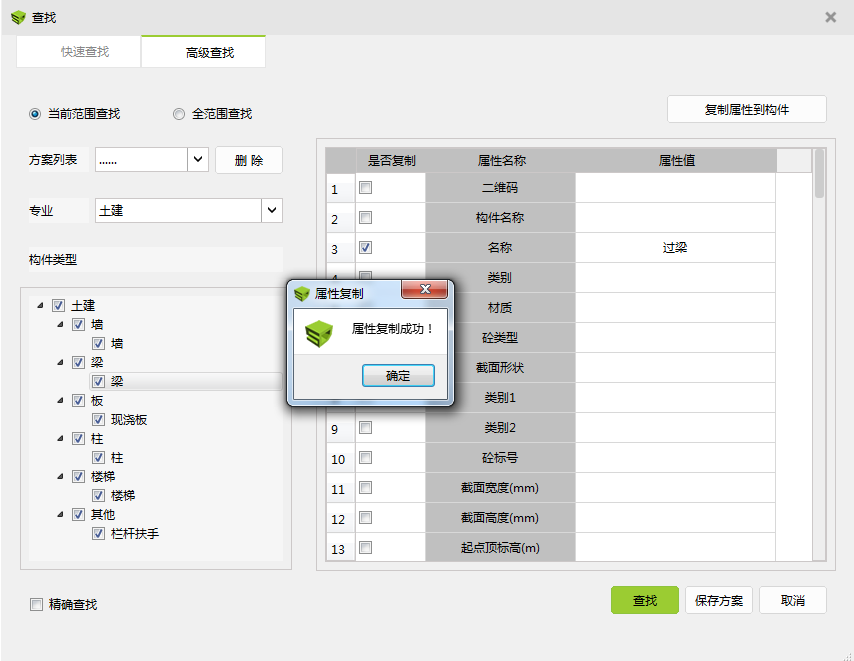
Task: Collapse the 柱 parent node
Action: (x=60, y=439)
